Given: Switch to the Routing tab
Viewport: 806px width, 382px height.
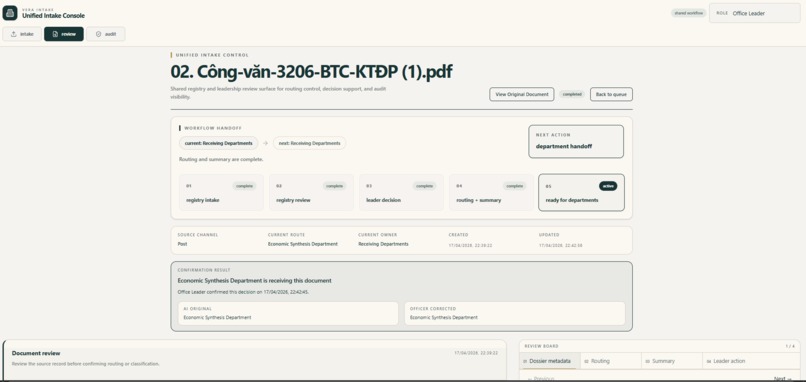Looking at the screenshot, I should tap(611, 361).
